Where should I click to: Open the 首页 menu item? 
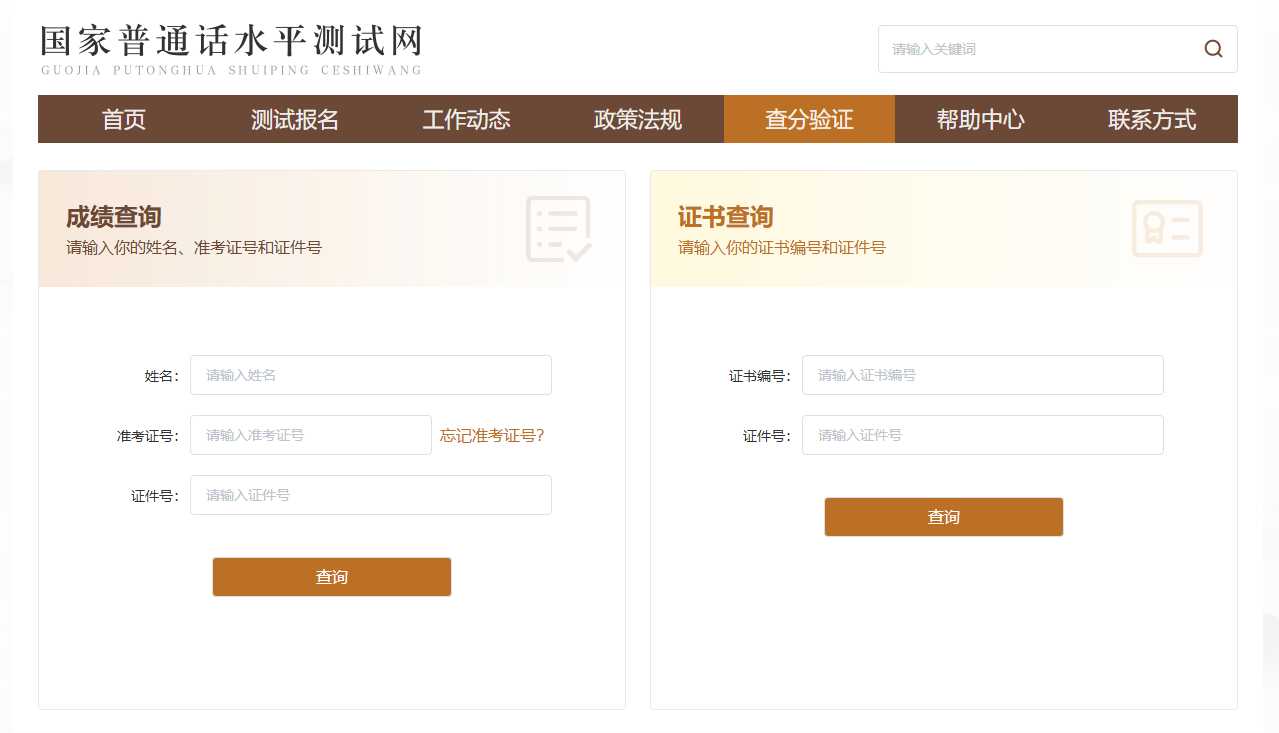click(x=124, y=119)
